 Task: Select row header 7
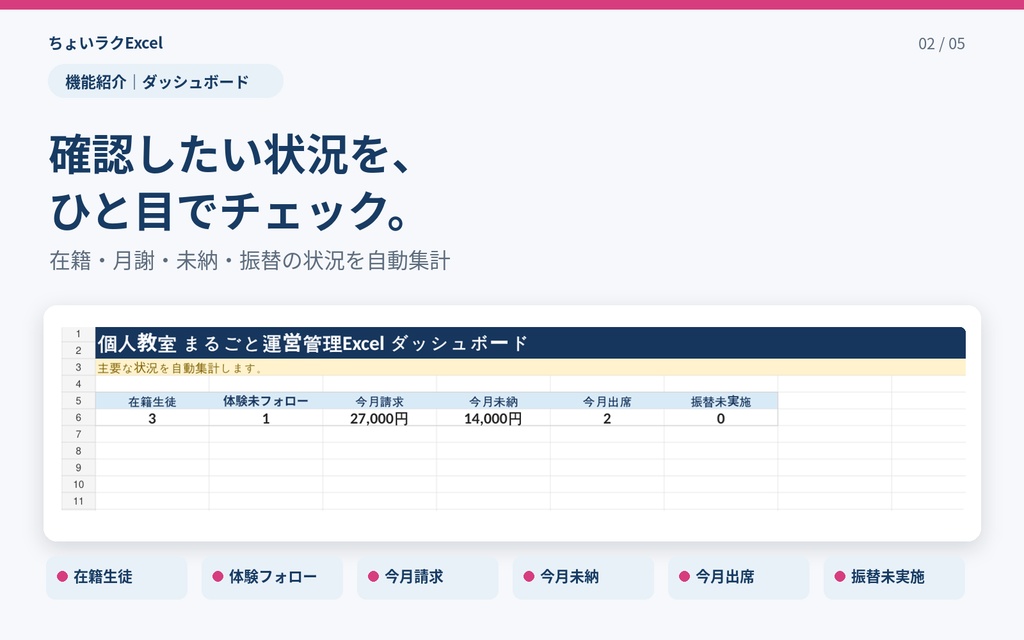(x=78, y=434)
